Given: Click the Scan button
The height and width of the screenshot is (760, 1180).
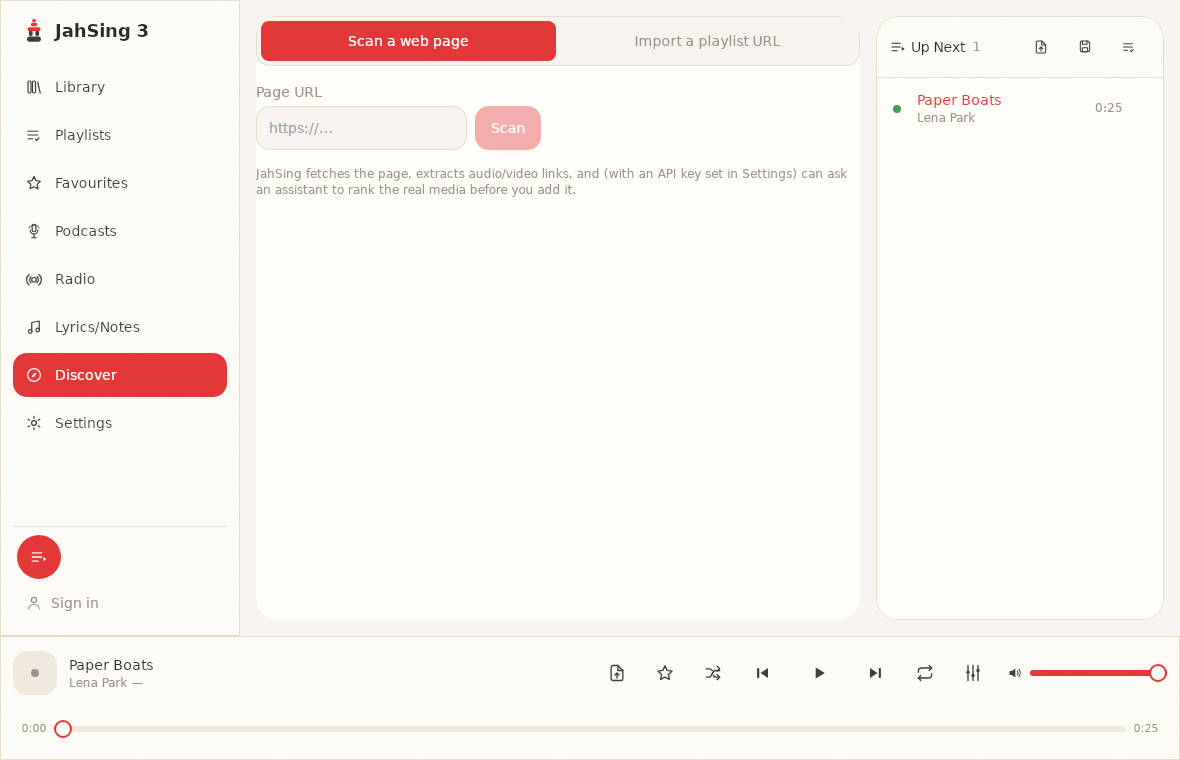Looking at the screenshot, I should coord(508,128).
